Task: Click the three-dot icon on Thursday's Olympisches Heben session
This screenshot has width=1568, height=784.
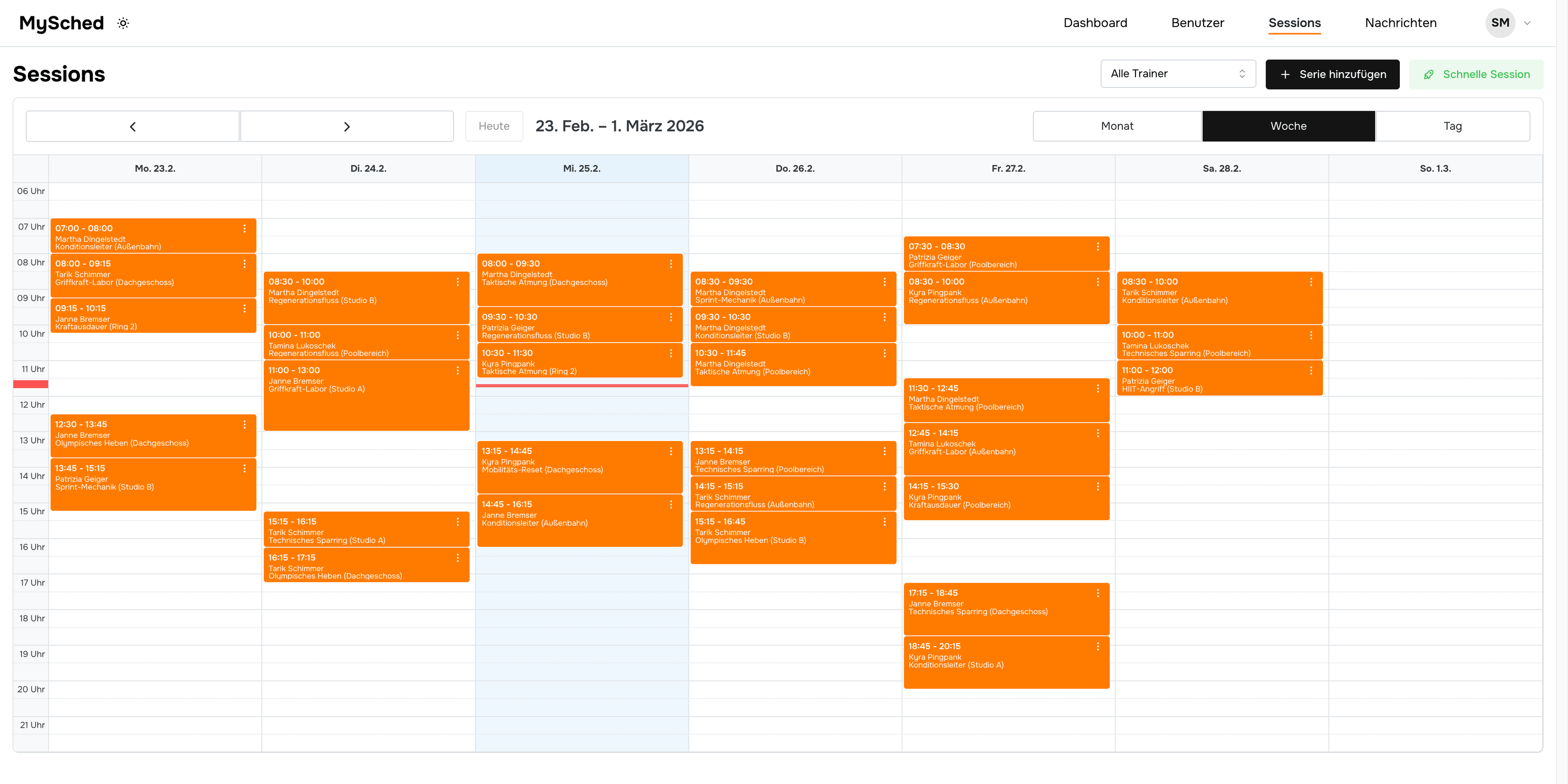Action: (884, 522)
